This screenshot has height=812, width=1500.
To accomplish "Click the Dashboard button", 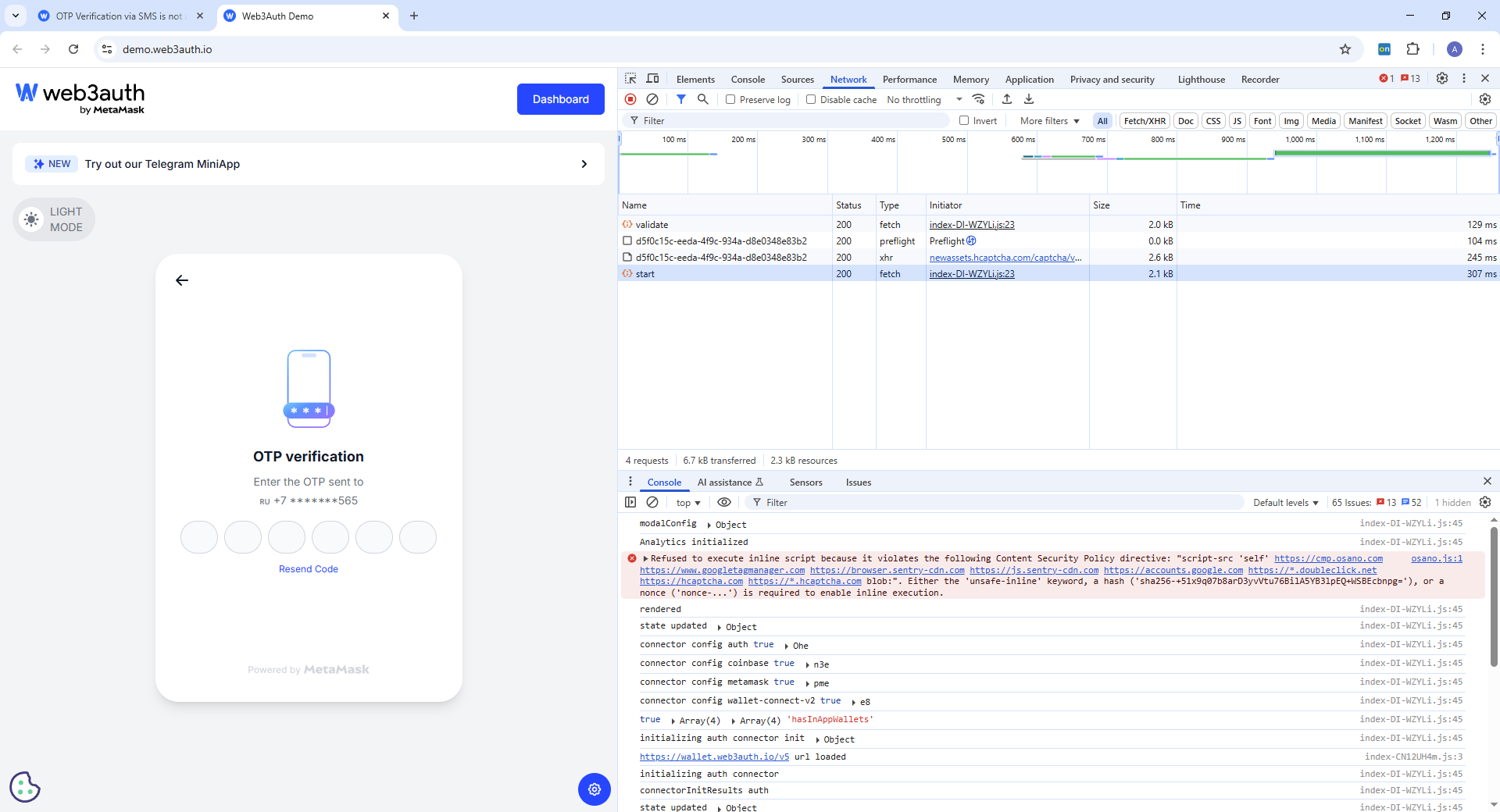I will pos(561,99).
